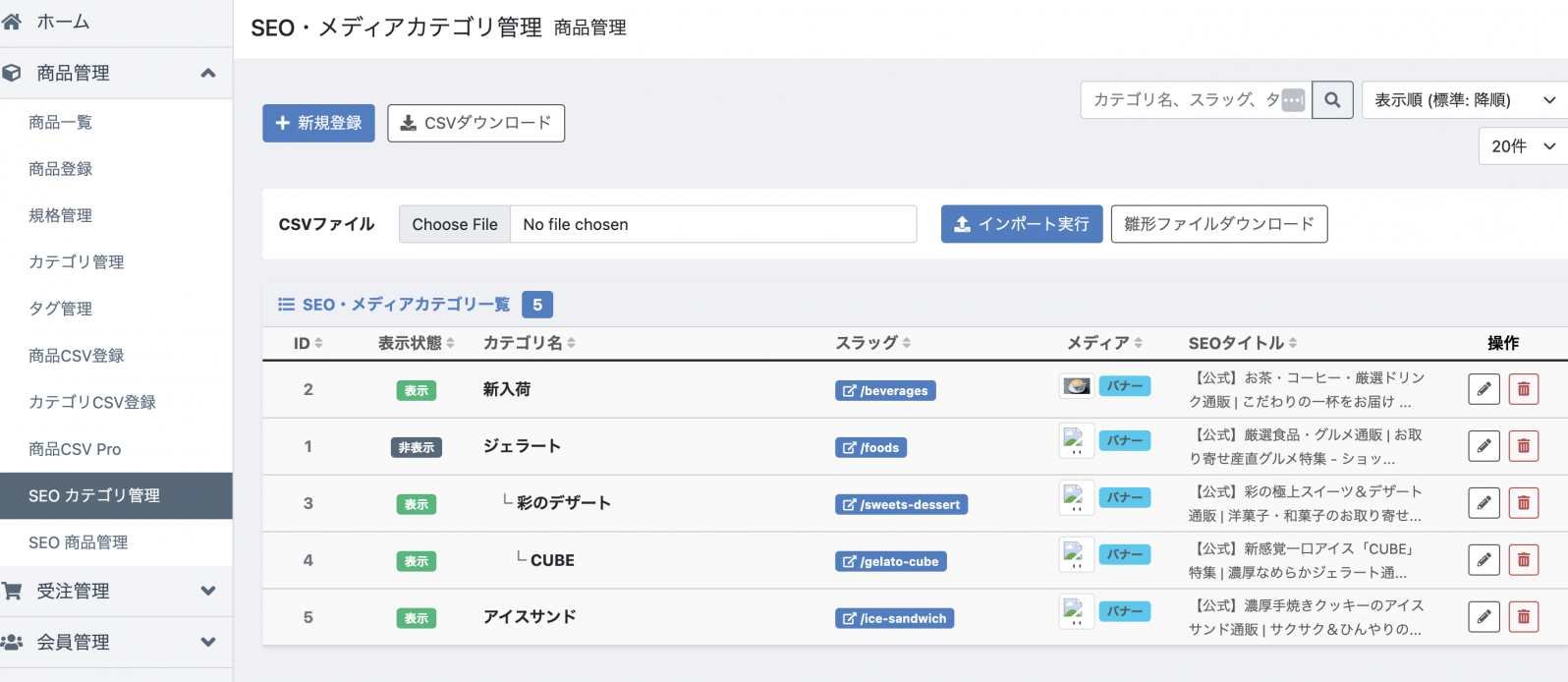
Task: Click the home icon in sidebar
Action: point(12,21)
